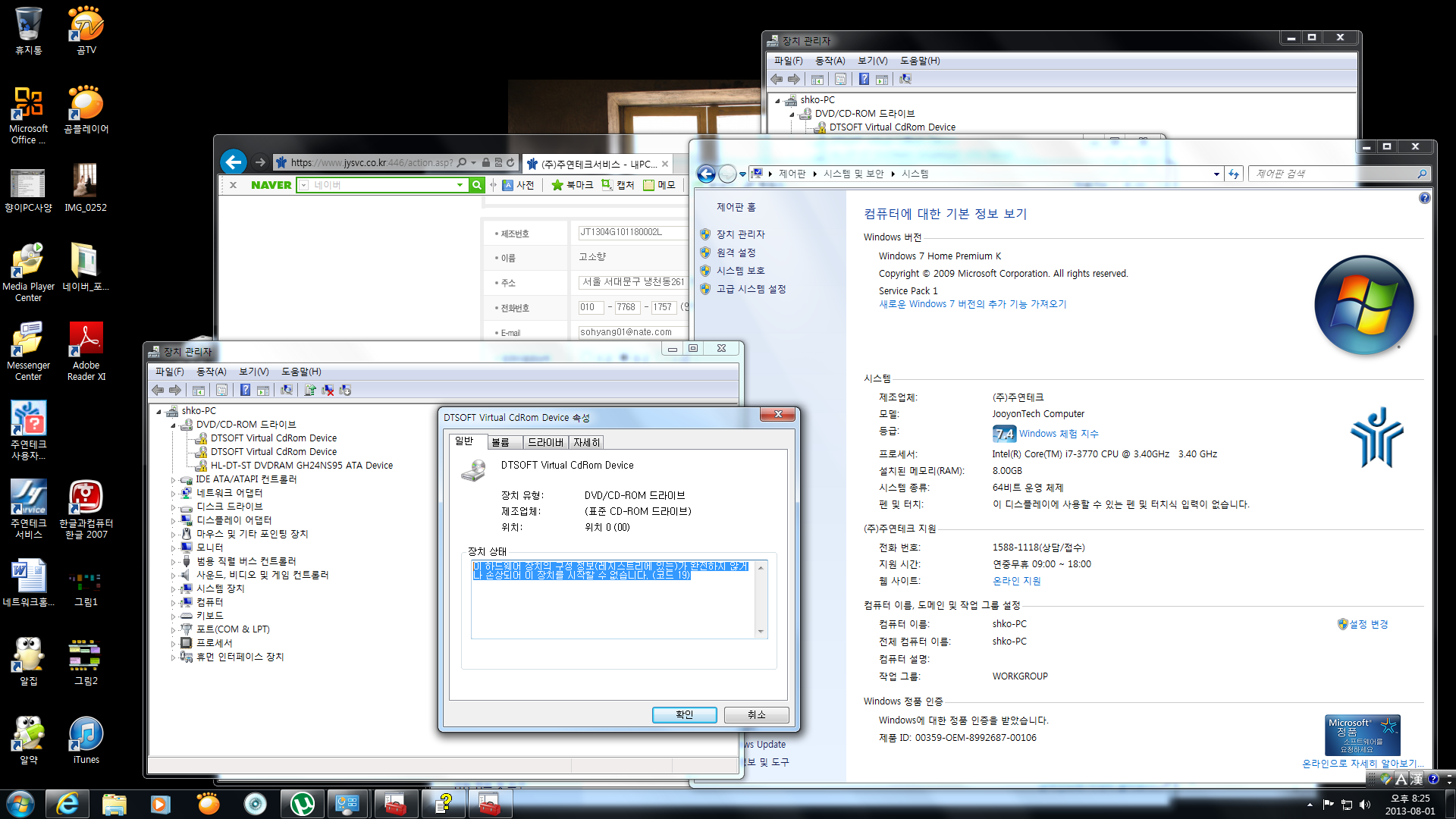The height and width of the screenshot is (819, 1456).
Task: Collapse DVD/CD-ROM 드라이브 node in front Device Manager
Action: (x=173, y=425)
